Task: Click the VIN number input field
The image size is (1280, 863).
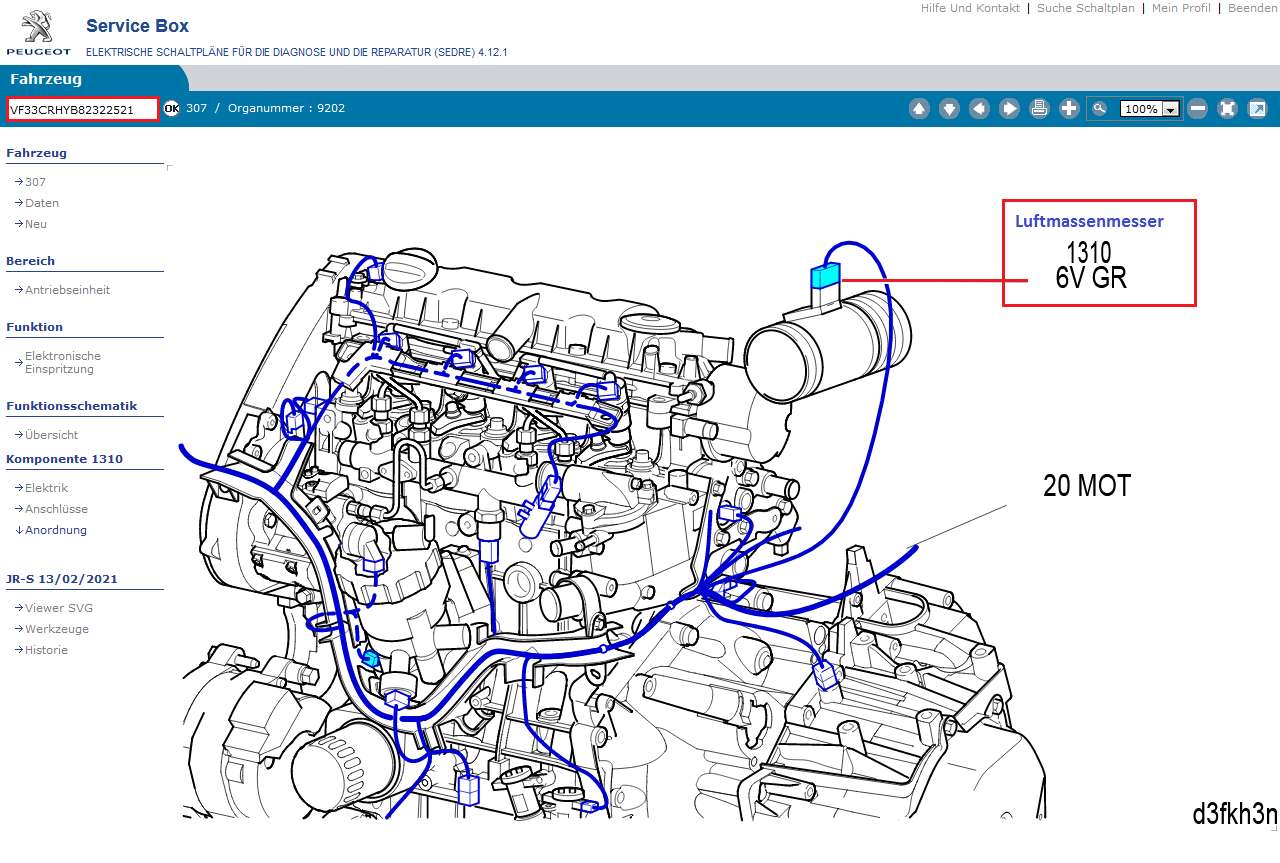Action: tap(82, 109)
